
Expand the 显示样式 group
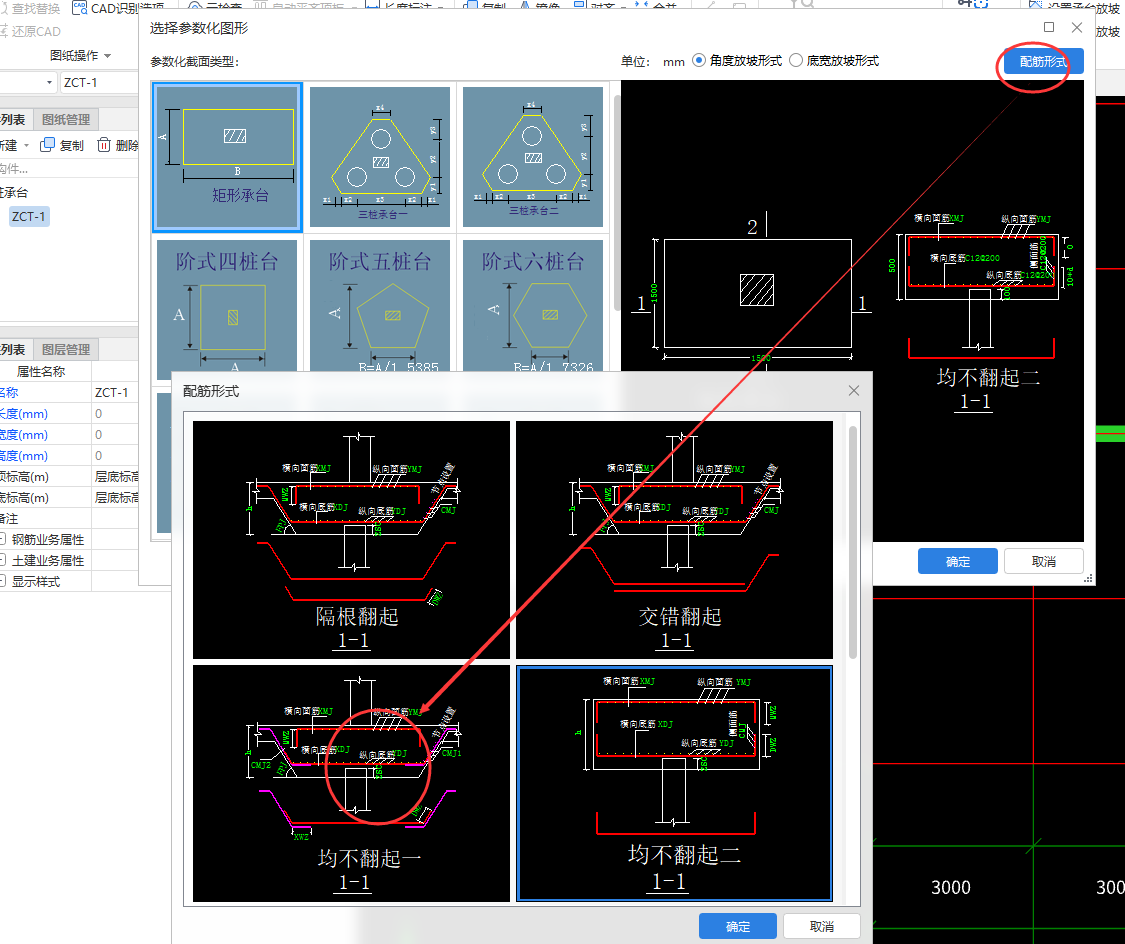point(3,581)
